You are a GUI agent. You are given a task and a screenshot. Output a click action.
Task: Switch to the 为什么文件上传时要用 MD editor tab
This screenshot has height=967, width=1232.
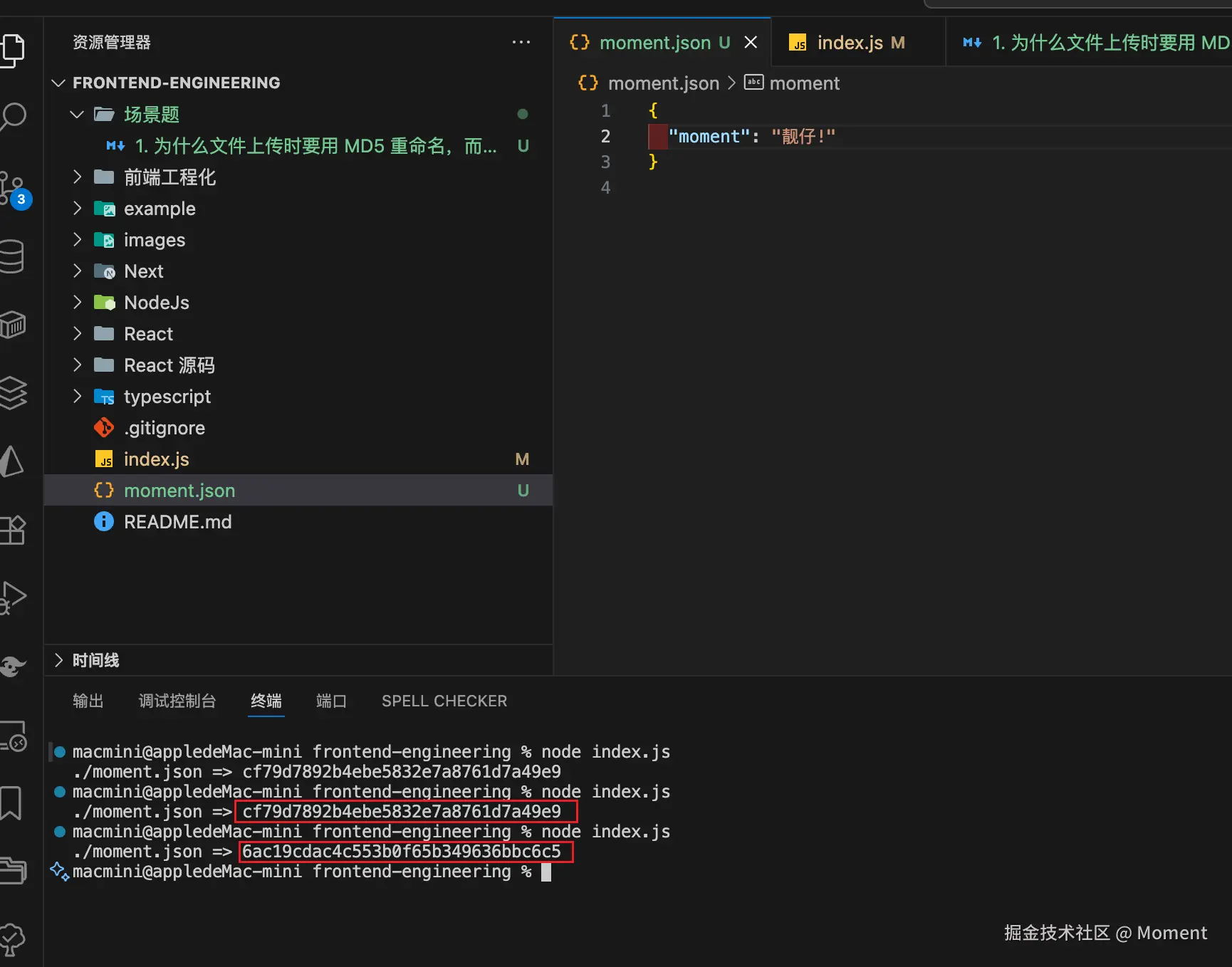coord(1090,43)
